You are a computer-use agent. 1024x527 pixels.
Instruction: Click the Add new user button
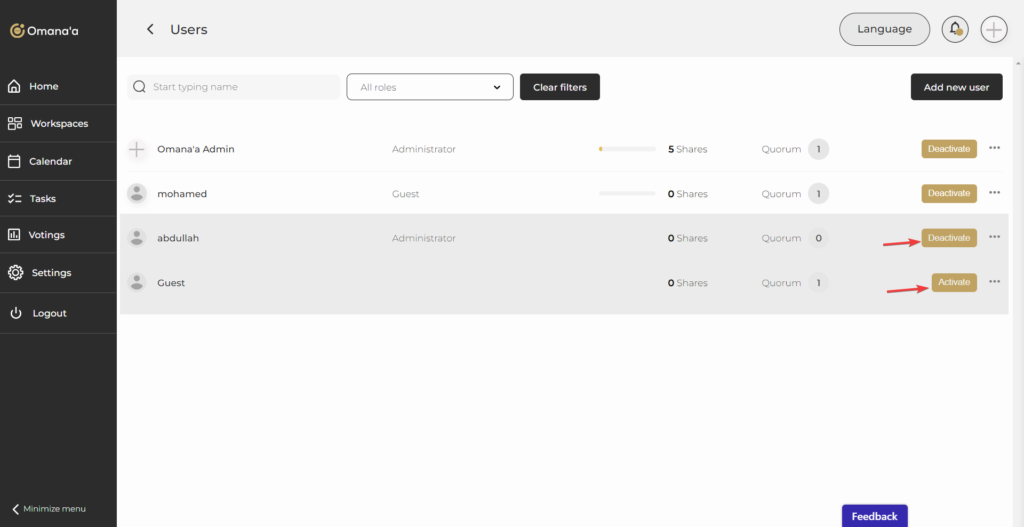tap(955, 87)
